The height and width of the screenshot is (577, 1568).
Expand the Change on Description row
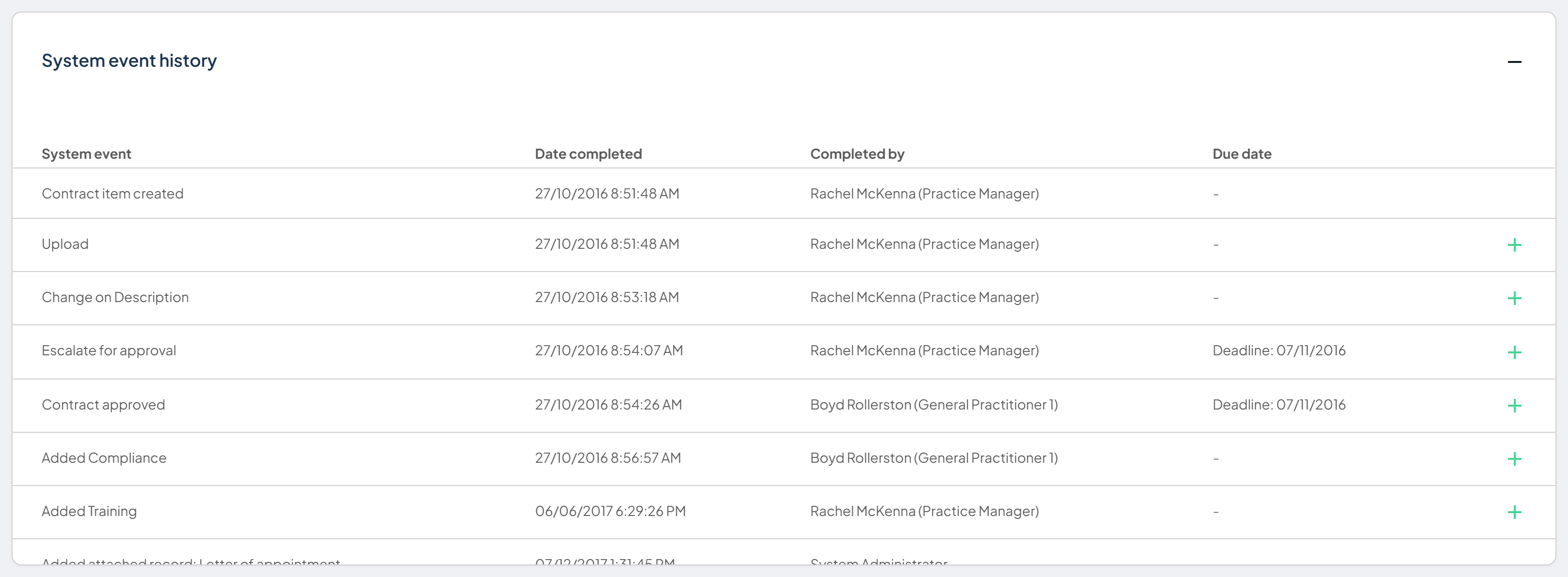point(1514,298)
